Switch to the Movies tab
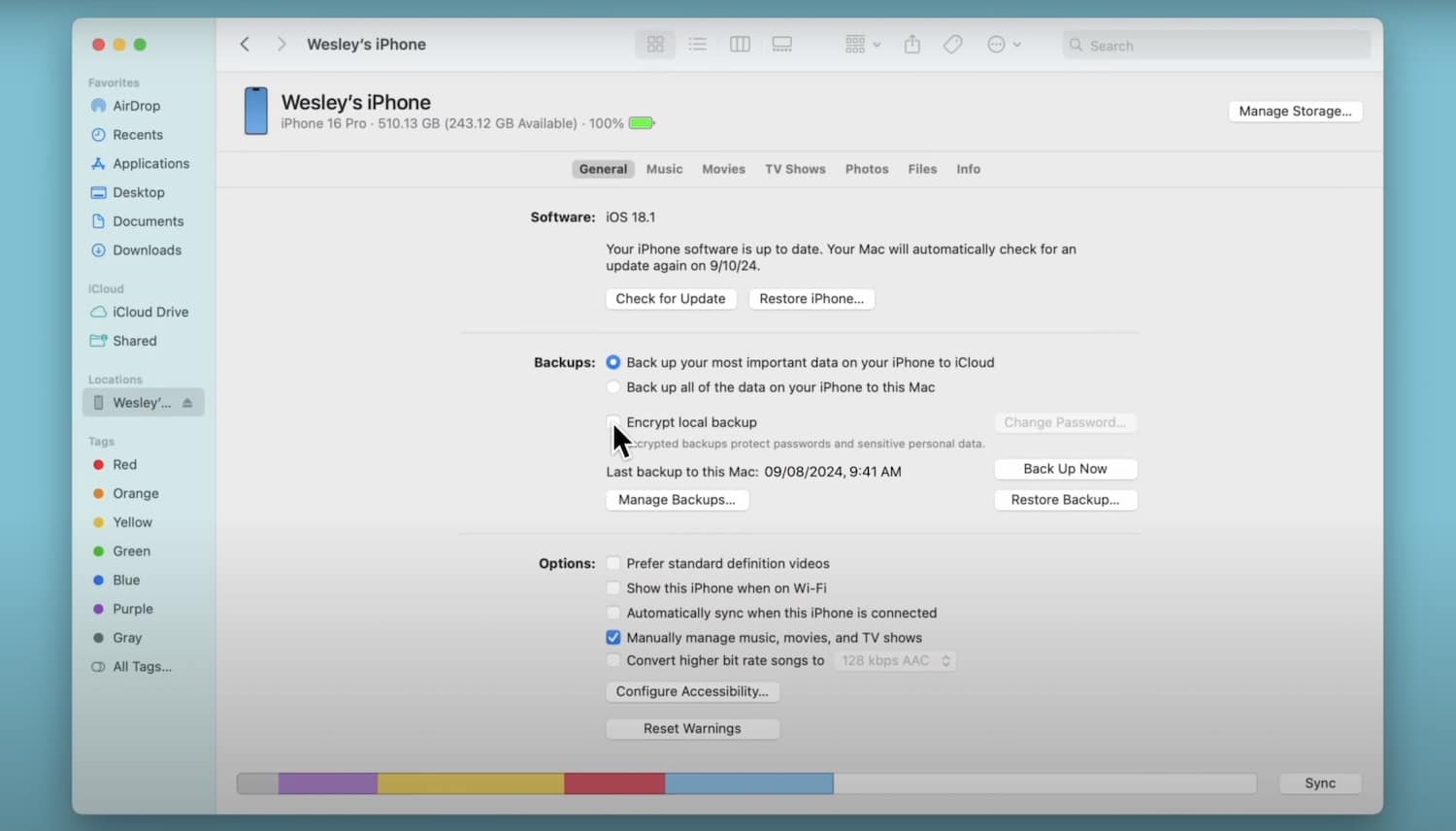1456x831 pixels. tap(724, 169)
